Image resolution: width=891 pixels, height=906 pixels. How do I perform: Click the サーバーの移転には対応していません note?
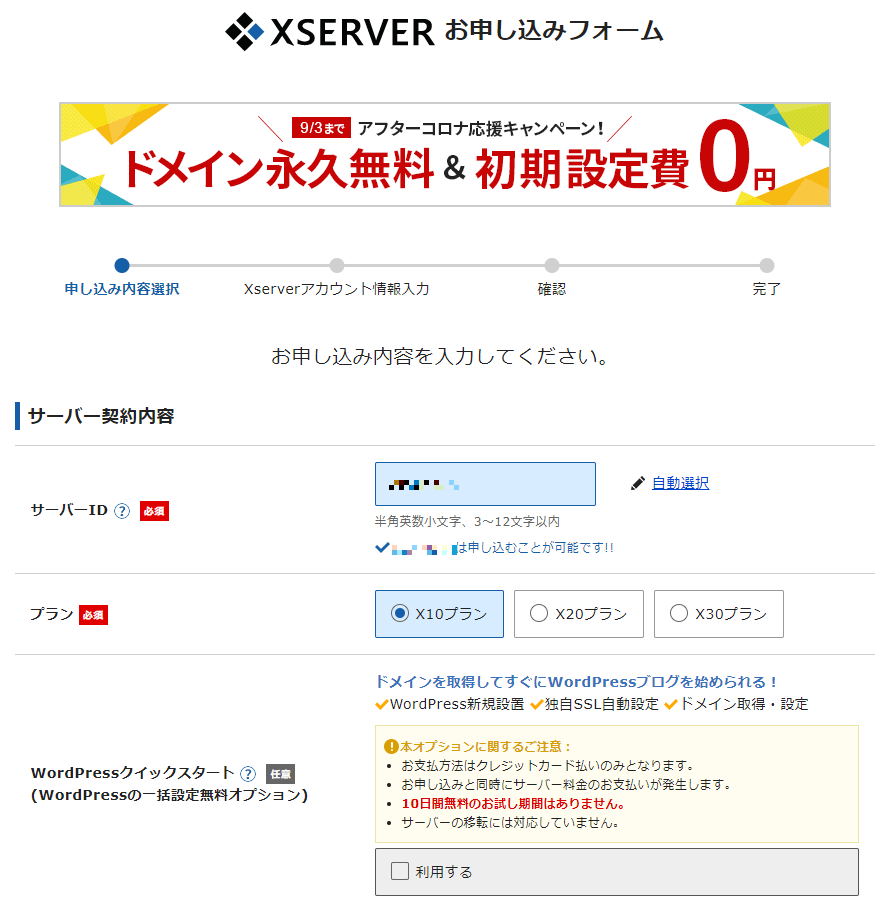point(510,823)
